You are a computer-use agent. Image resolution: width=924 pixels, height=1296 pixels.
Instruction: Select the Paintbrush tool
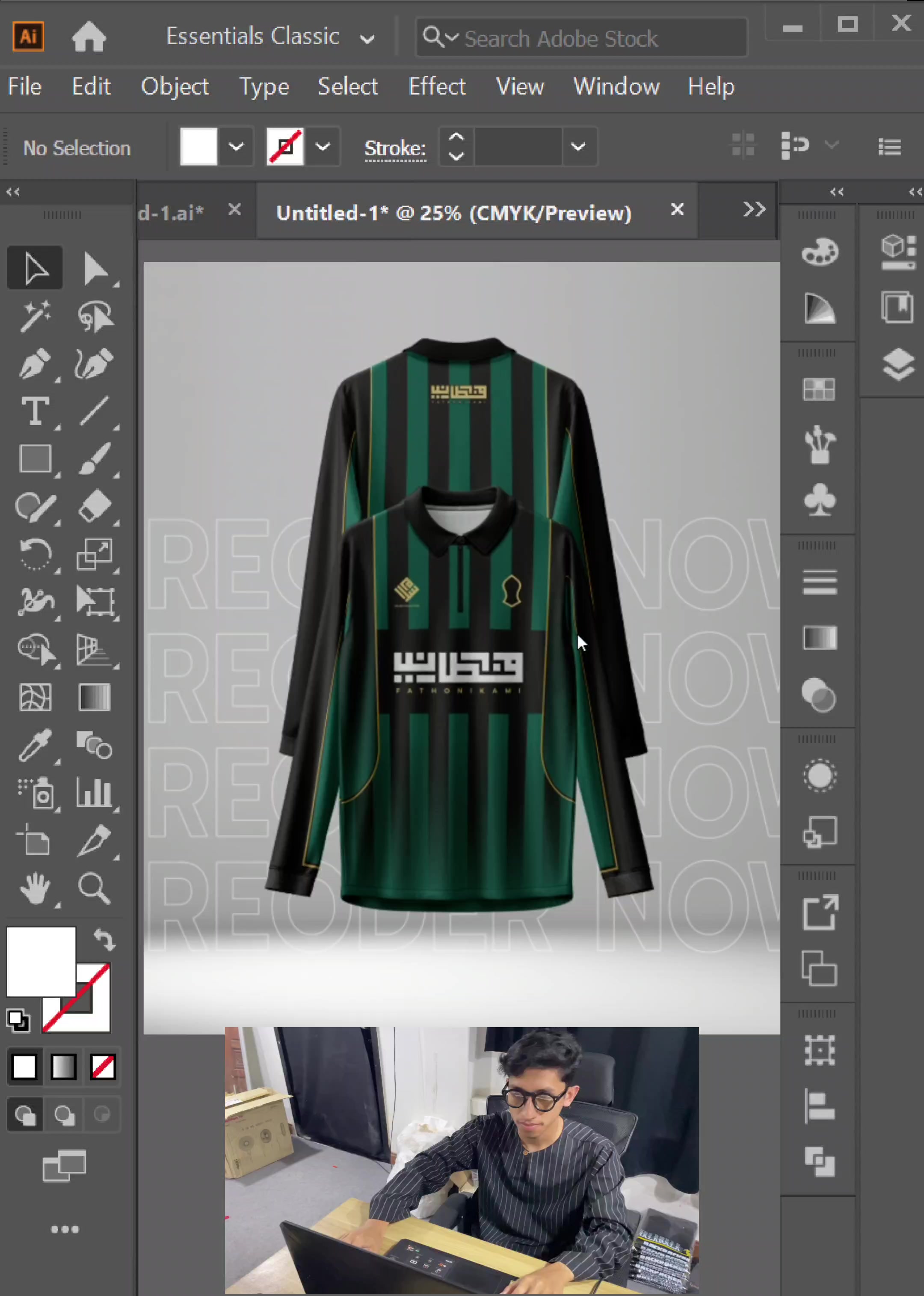(x=95, y=459)
